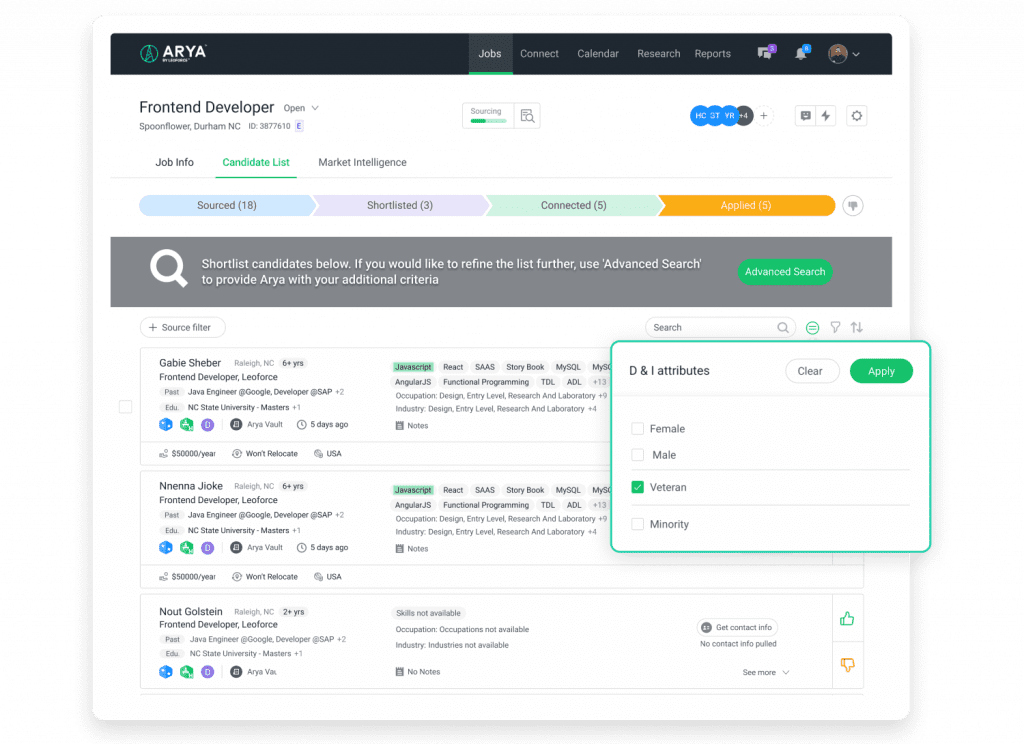The height and width of the screenshot is (744, 1024).
Task: Open the Reports menu
Action: coord(712,54)
